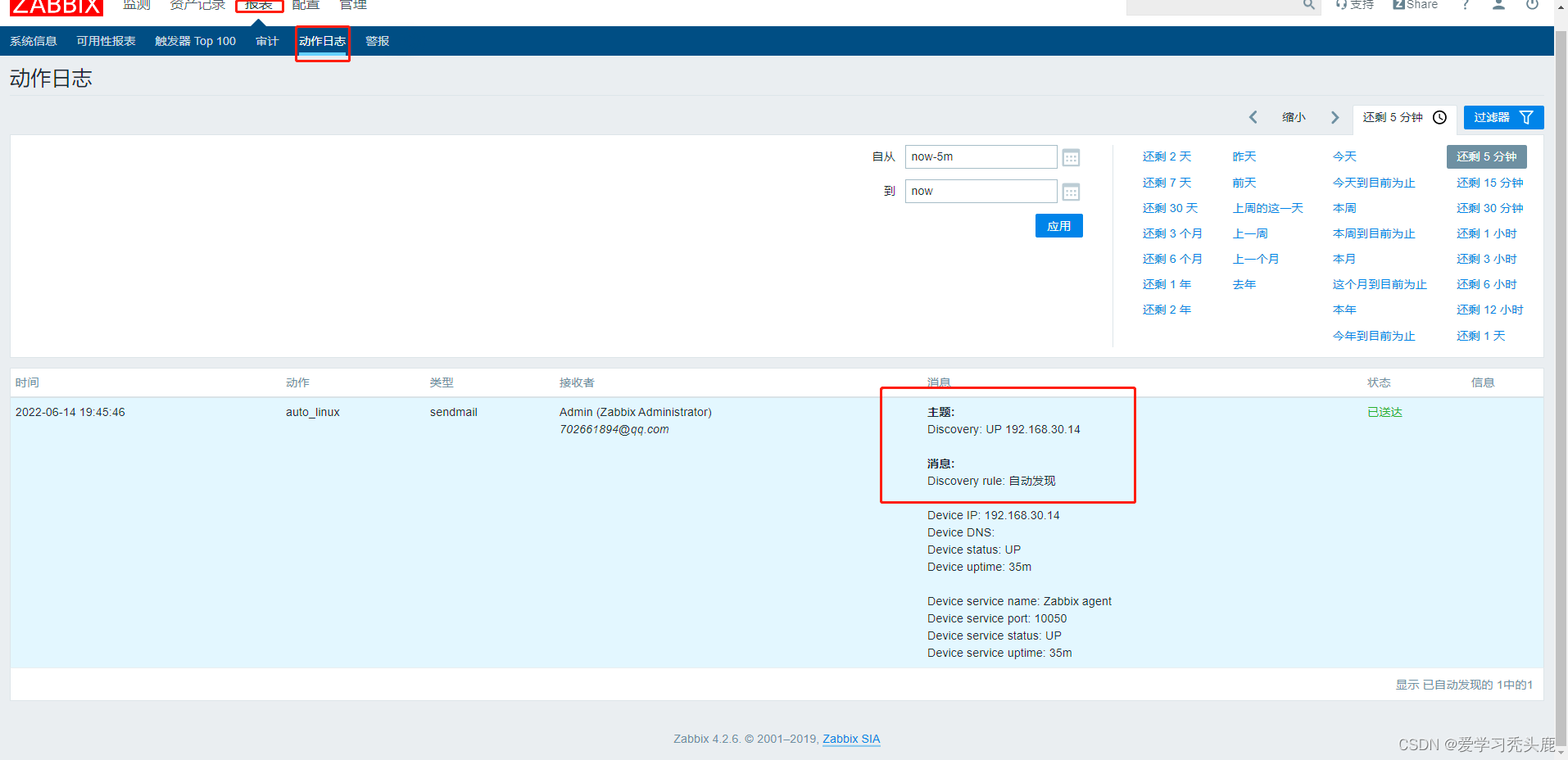Select time range 还剩 2 天
1568x760 pixels.
[x=1167, y=156]
